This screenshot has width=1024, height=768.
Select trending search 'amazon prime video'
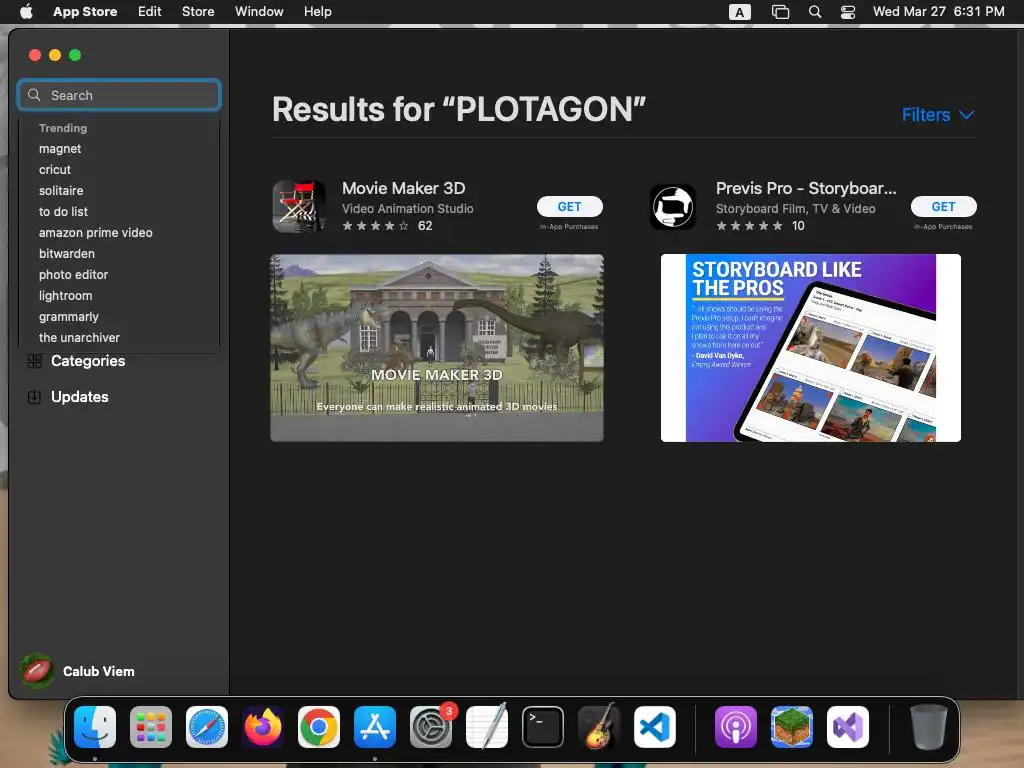(x=95, y=232)
